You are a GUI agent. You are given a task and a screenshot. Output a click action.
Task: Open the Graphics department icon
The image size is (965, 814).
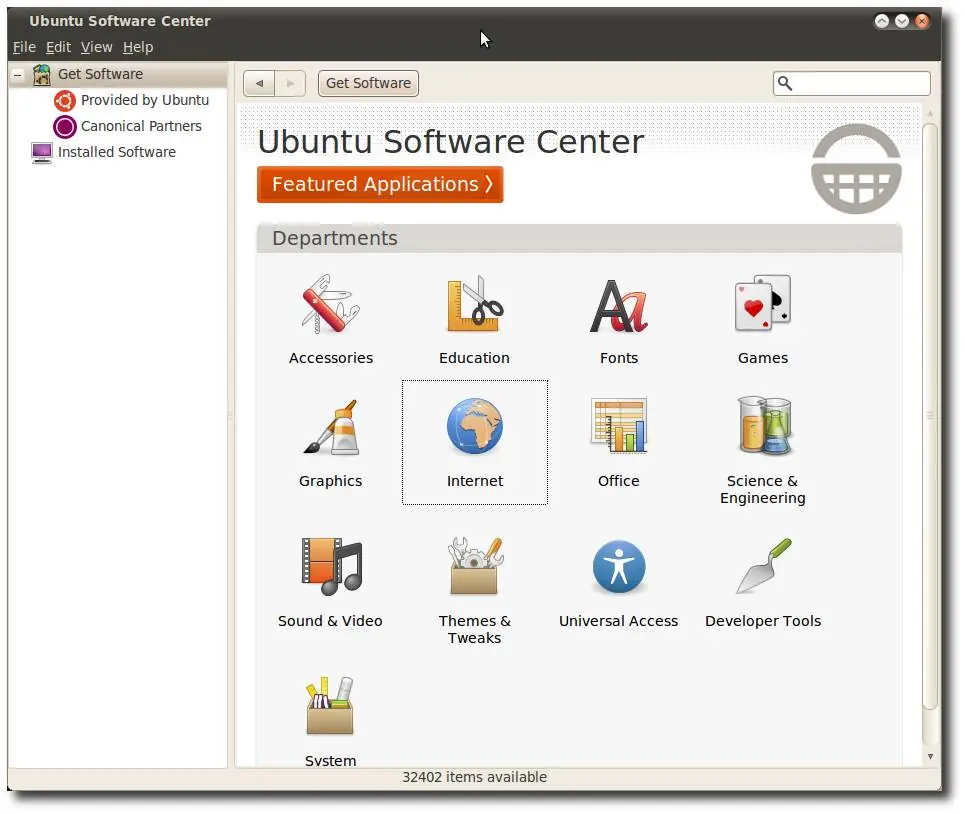330,427
